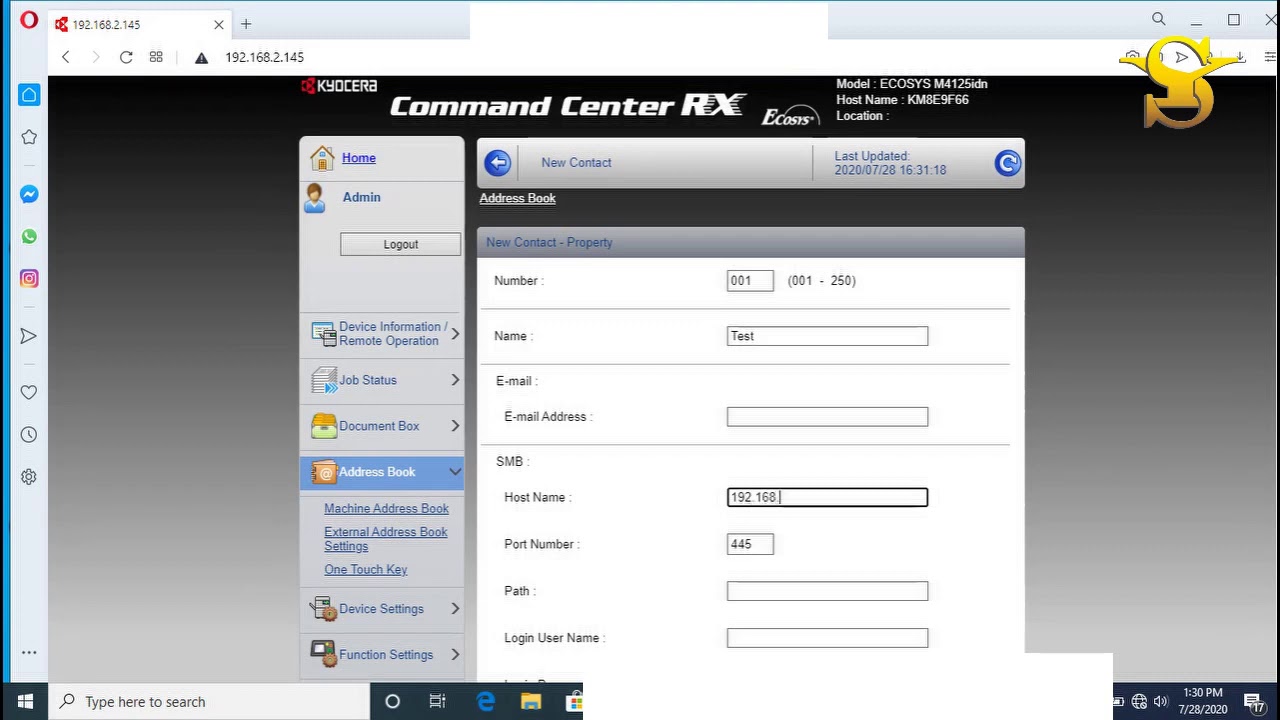Open the Home link
This screenshot has width=1280, height=720.
point(359,158)
